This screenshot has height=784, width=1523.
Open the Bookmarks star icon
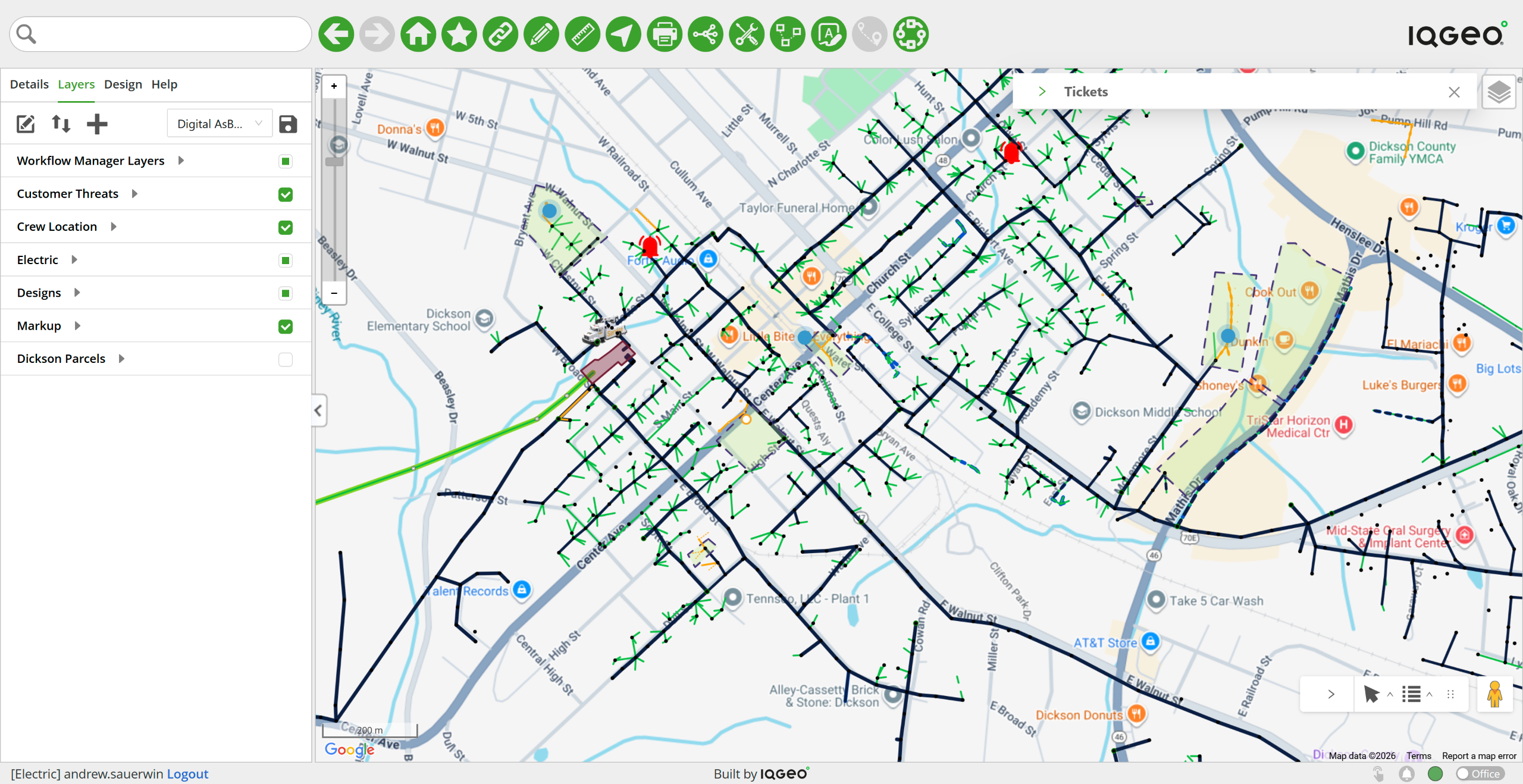coord(459,35)
